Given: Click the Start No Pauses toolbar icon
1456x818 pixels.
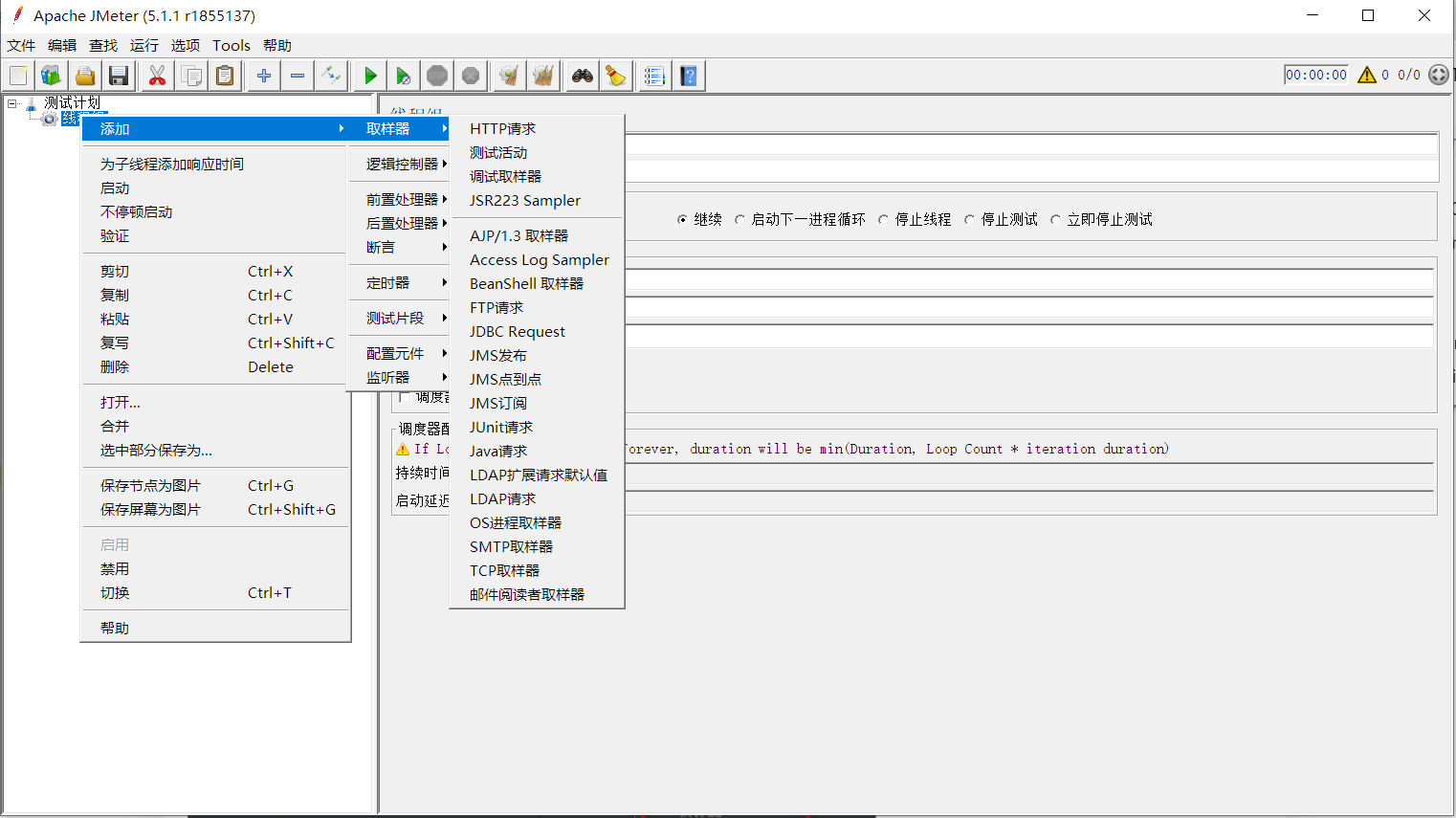Looking at the screenshot, I should (x=404, y=76).
